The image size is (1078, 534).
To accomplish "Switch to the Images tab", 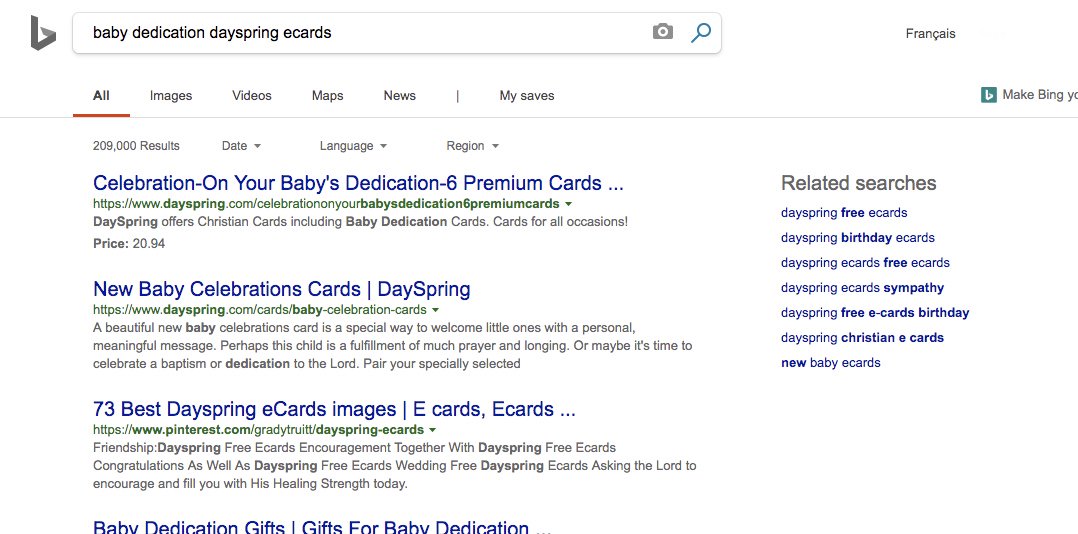I will pyautogui.click(x=171, y=96).
